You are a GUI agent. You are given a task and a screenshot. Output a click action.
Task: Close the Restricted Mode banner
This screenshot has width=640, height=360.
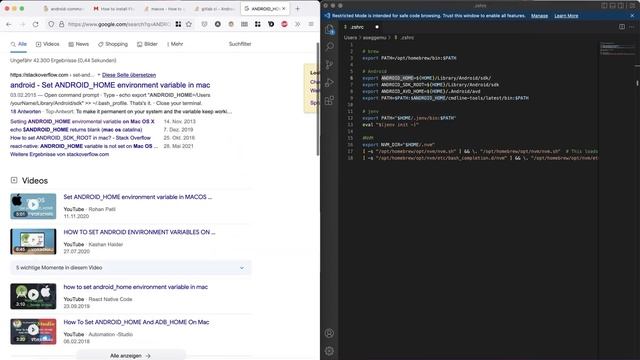point(633,16)
